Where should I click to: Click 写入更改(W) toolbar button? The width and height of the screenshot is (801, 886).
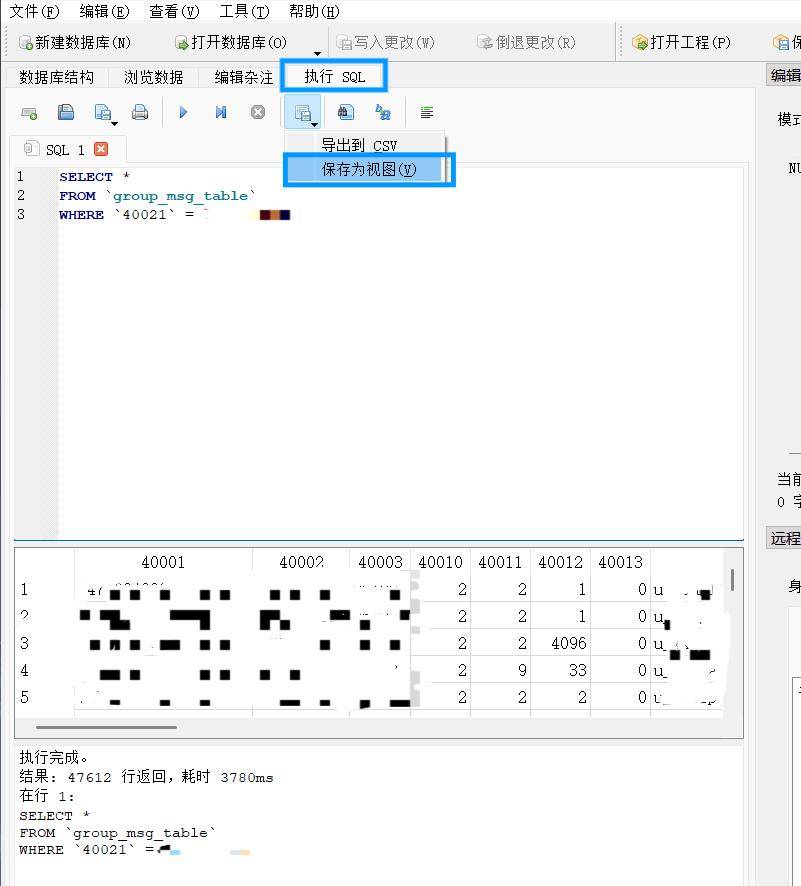[385, 42]
